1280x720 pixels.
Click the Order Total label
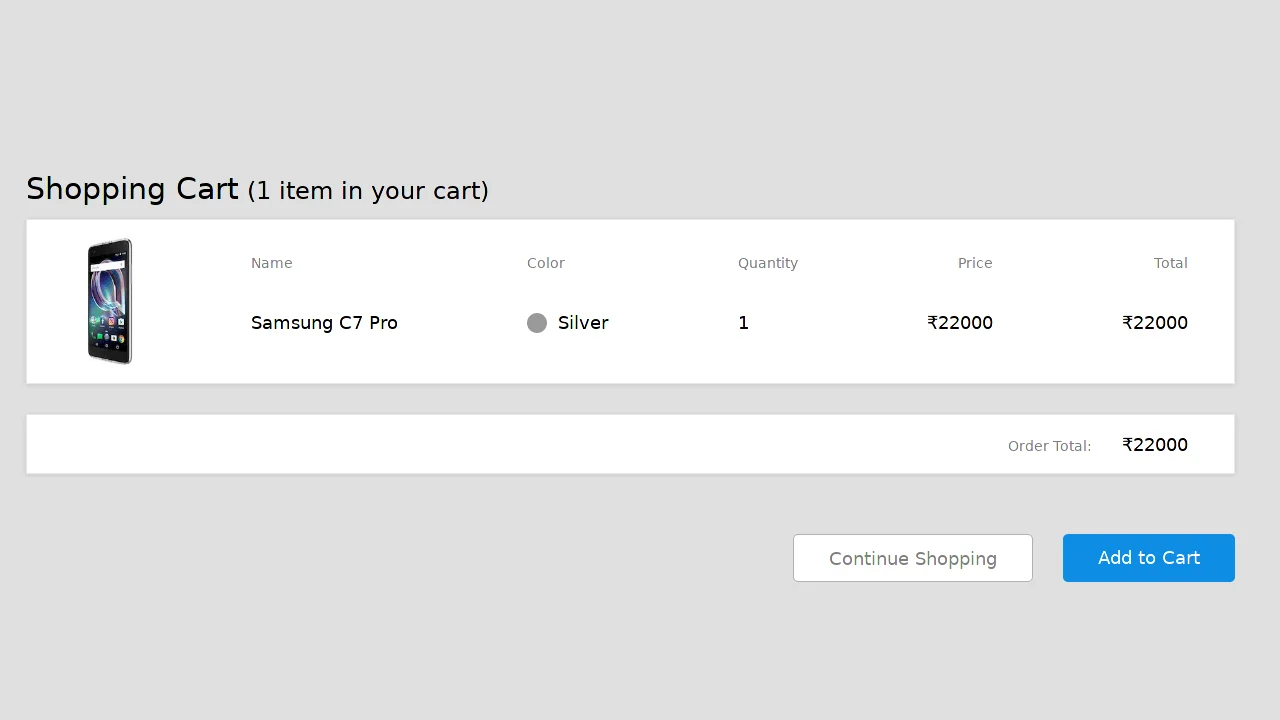coord(1049,445)
